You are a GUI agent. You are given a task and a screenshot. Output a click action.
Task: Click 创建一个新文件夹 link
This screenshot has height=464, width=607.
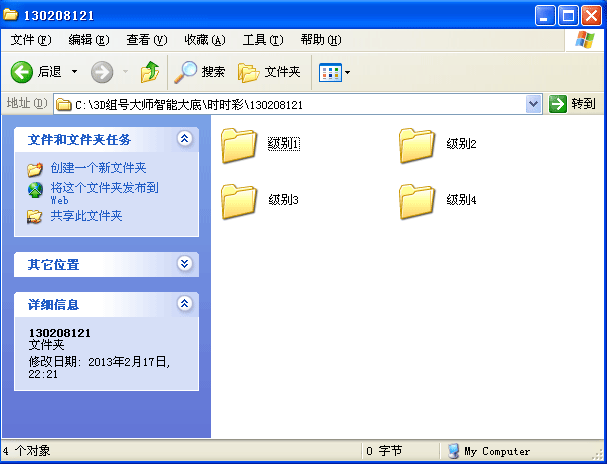pos(98,169)
